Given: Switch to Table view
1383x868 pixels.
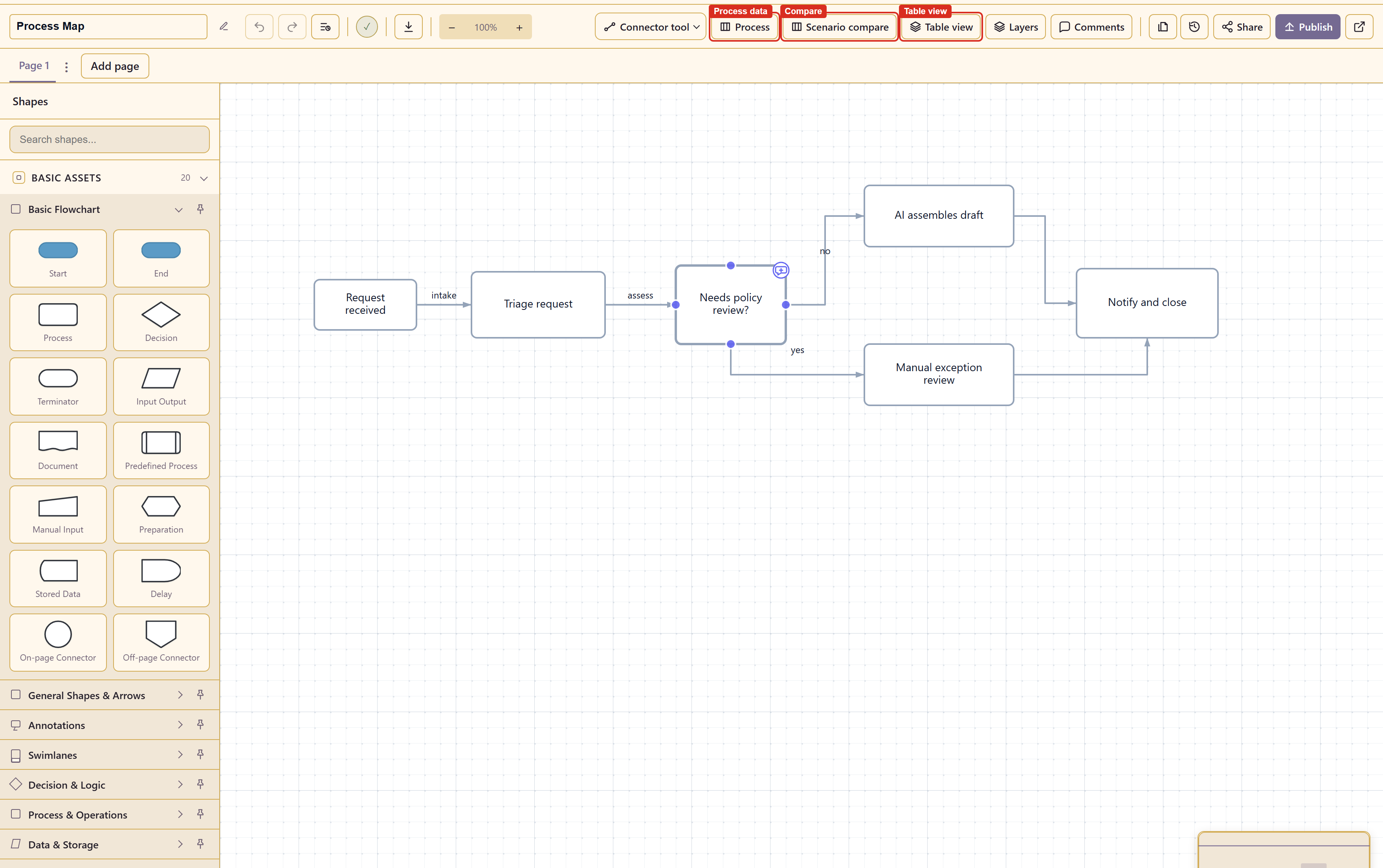Looking at the screenshot, I should click(x=941, y=27).
